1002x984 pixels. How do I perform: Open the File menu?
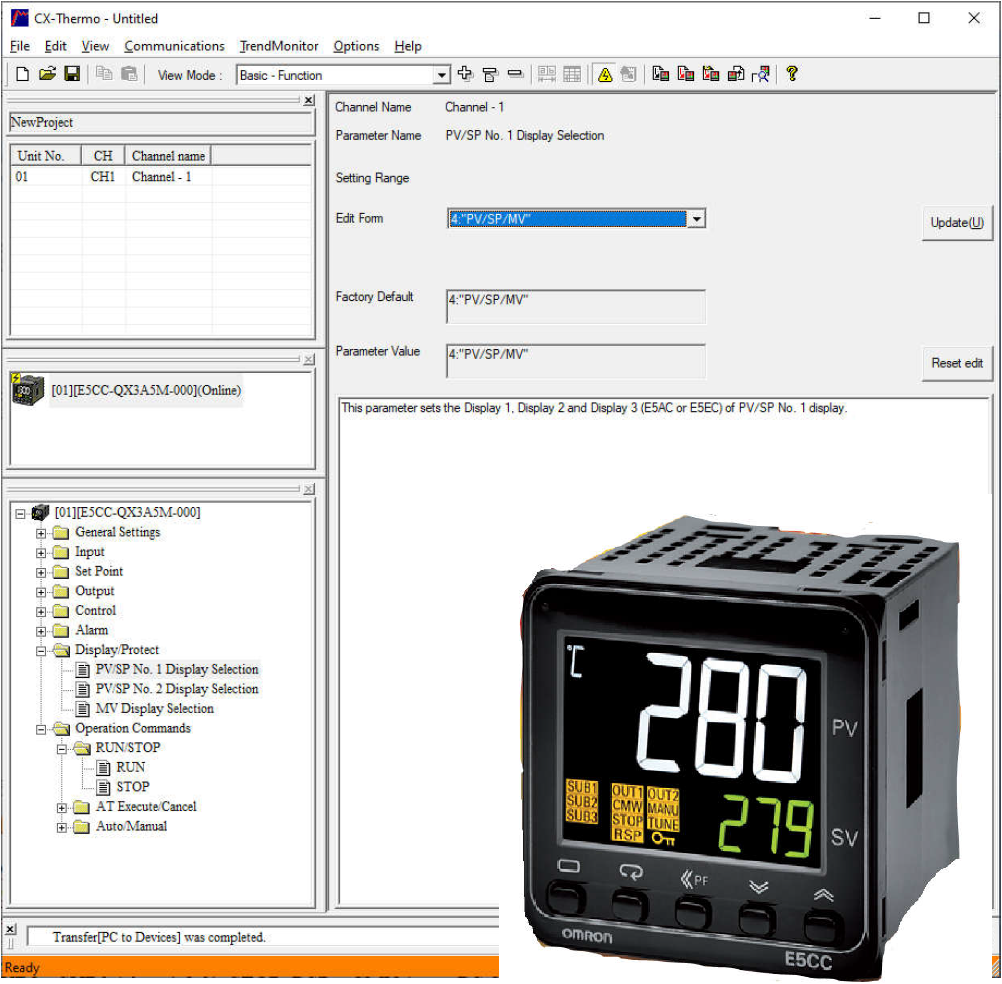(x=20, y=46)
